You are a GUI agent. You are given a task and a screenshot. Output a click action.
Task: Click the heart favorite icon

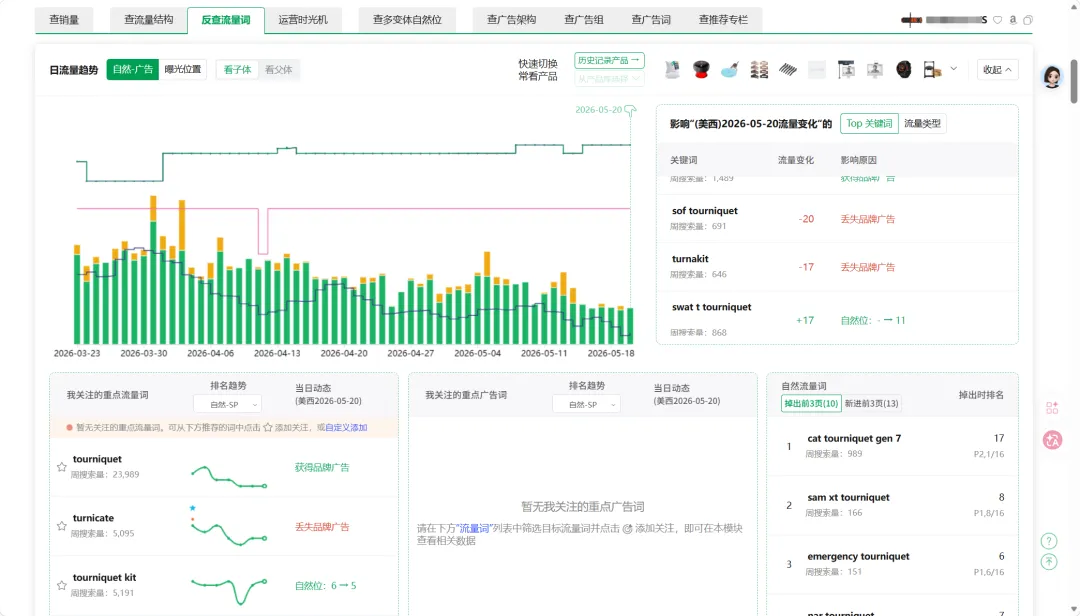tap(997, 20)
